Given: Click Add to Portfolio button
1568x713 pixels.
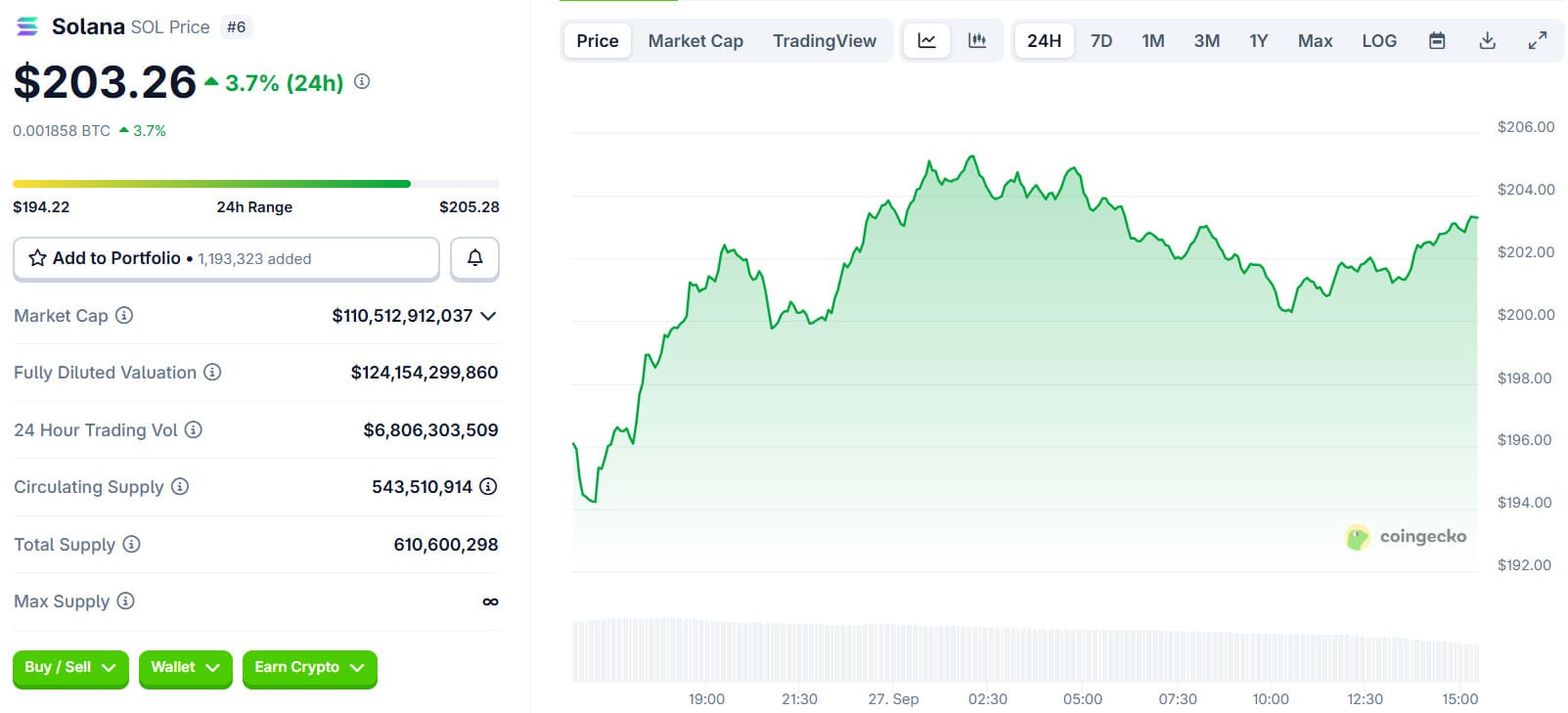Looking at the screenshot, I should (x=226, y=258).
